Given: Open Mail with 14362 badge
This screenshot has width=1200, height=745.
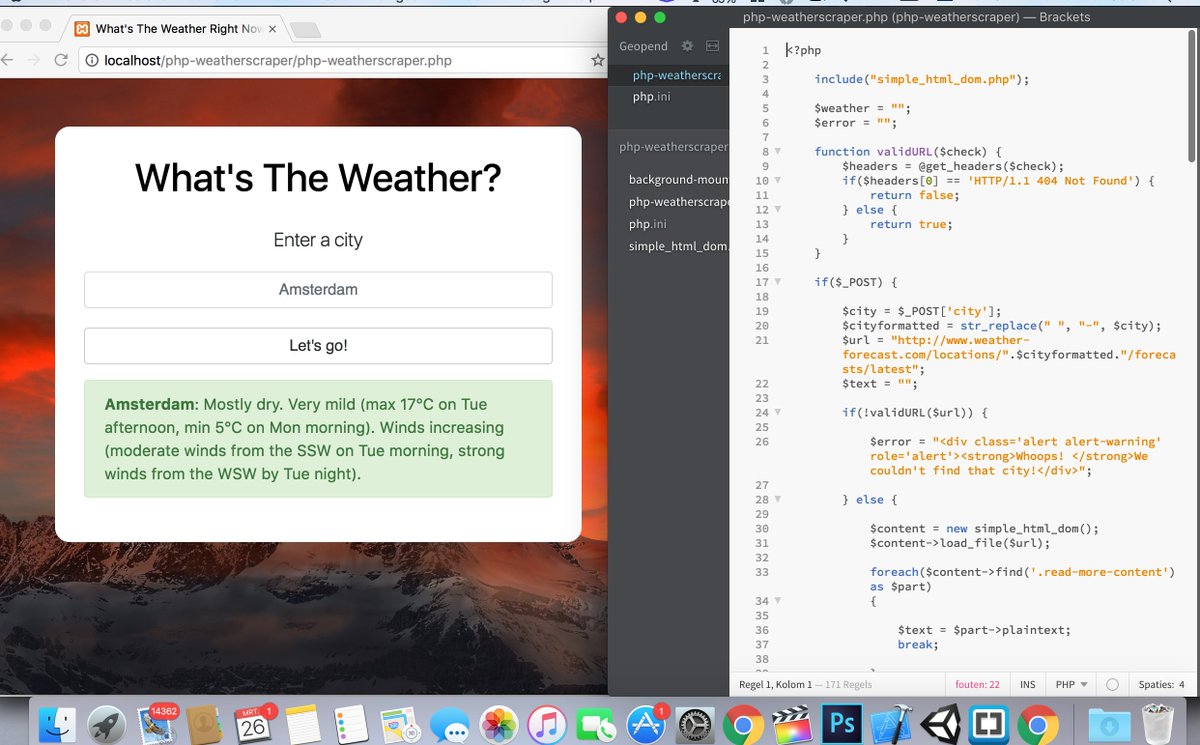Looking at the screenshot, I should (156, 724).
